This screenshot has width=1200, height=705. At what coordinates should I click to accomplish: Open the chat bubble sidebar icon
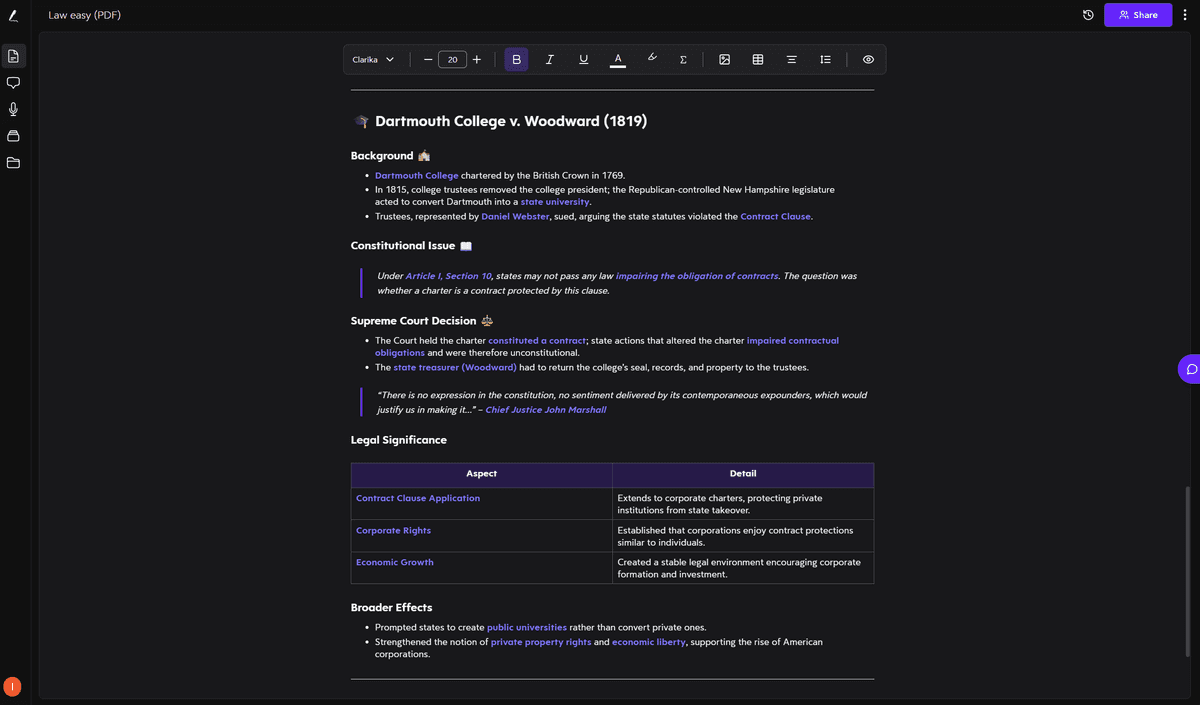[14, 82]
